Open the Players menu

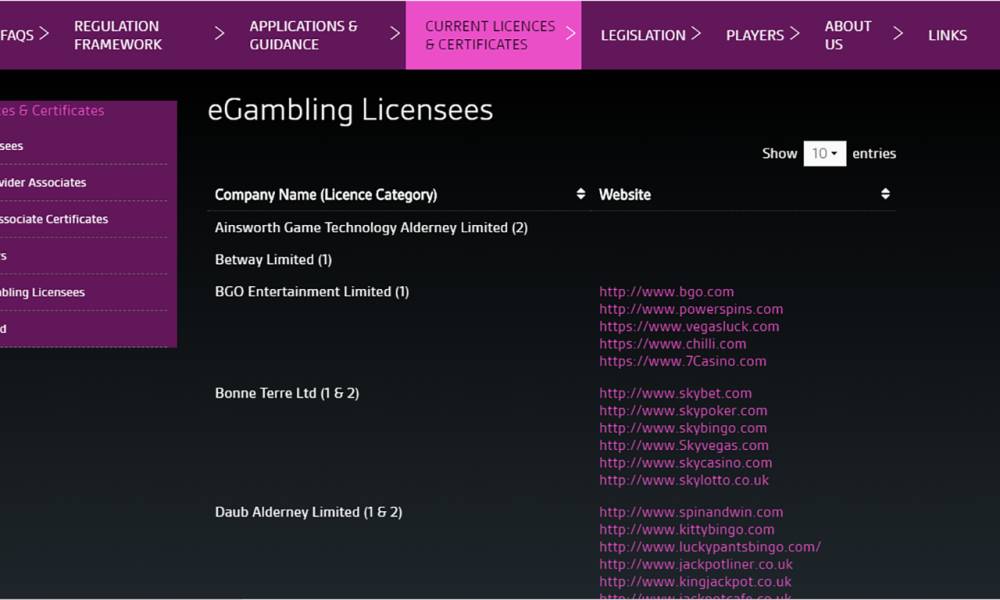tap(754, 35)
